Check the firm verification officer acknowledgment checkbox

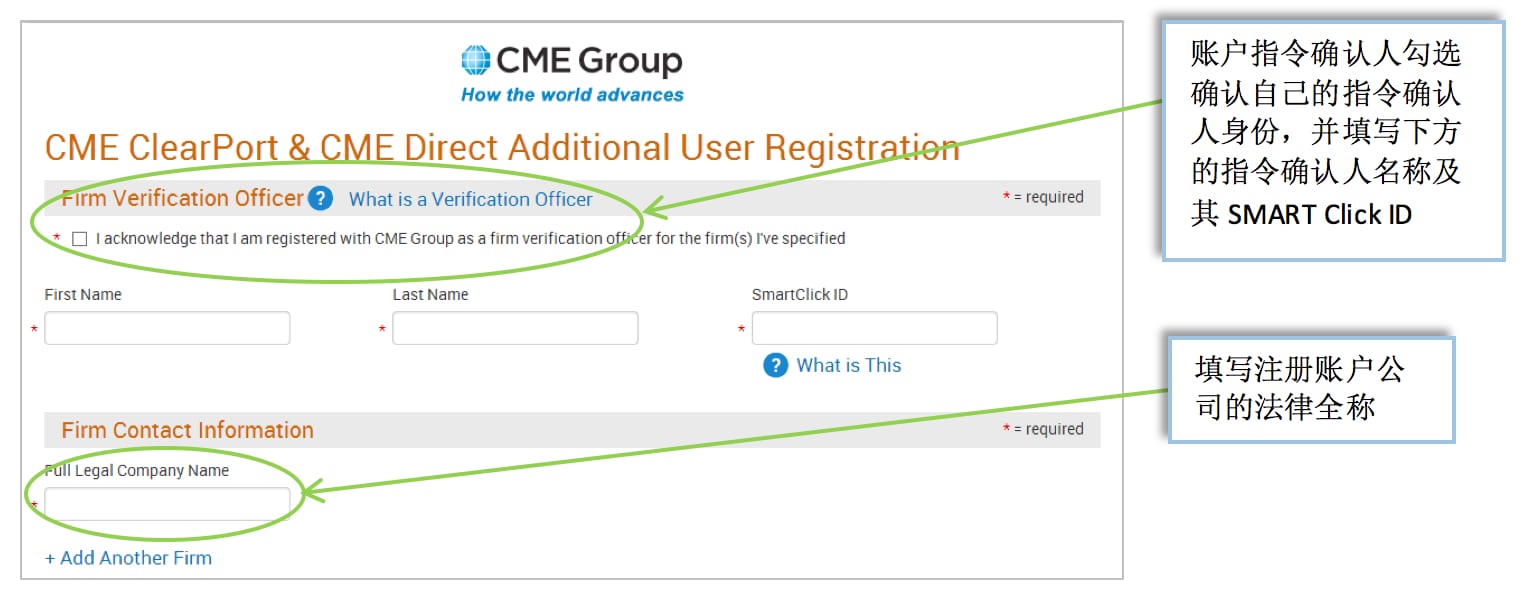coord(80,239)
